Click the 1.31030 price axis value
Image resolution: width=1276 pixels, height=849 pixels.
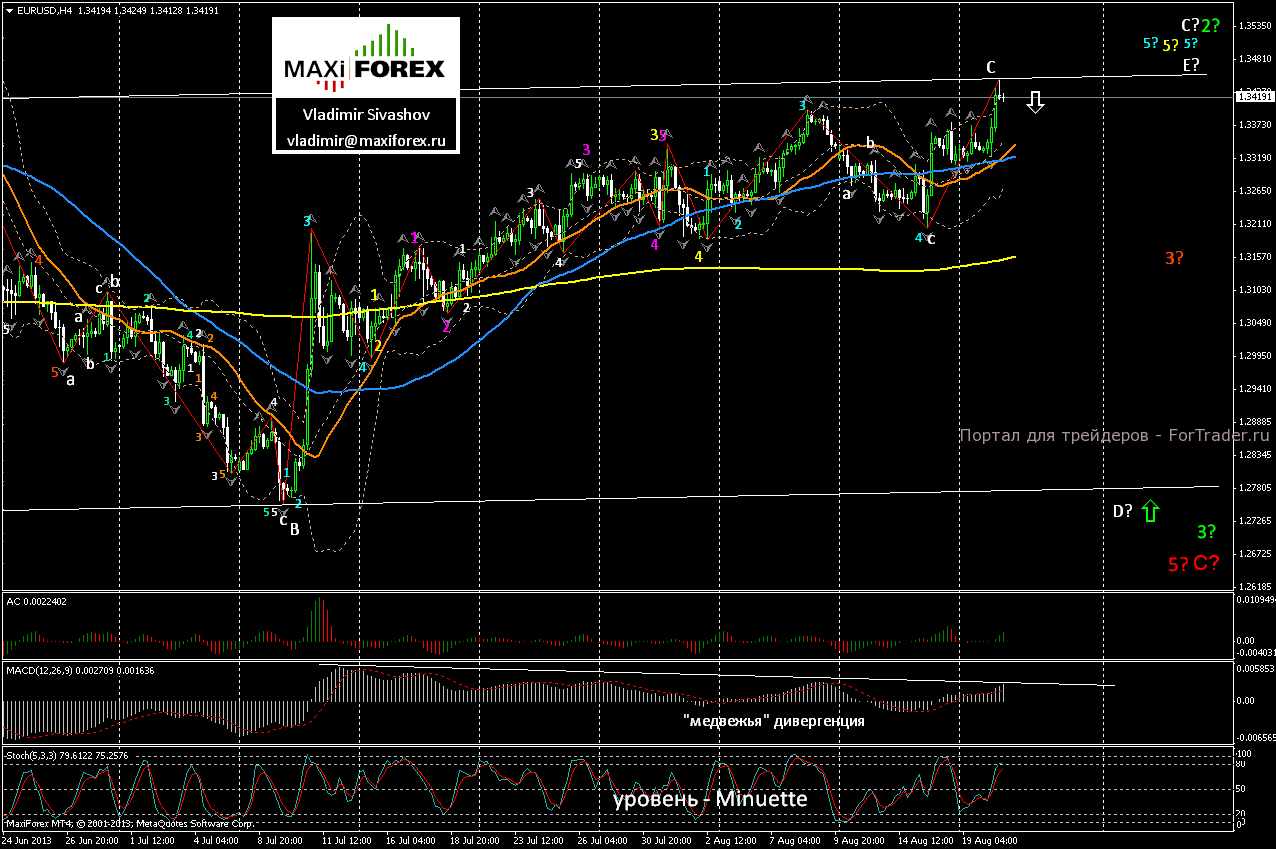coord(1255,289)
